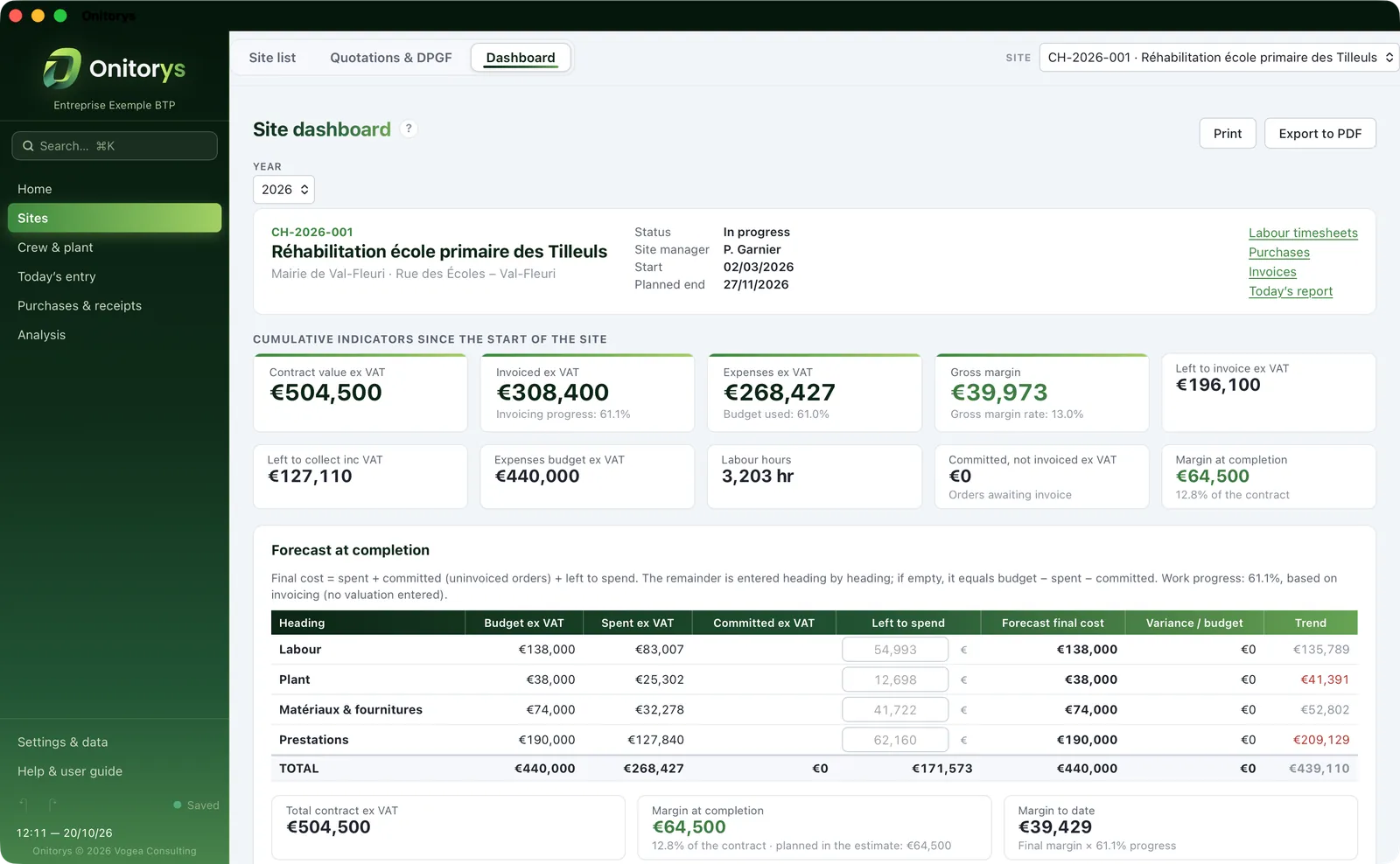Go to Home in the sidebar

[115, 189]
